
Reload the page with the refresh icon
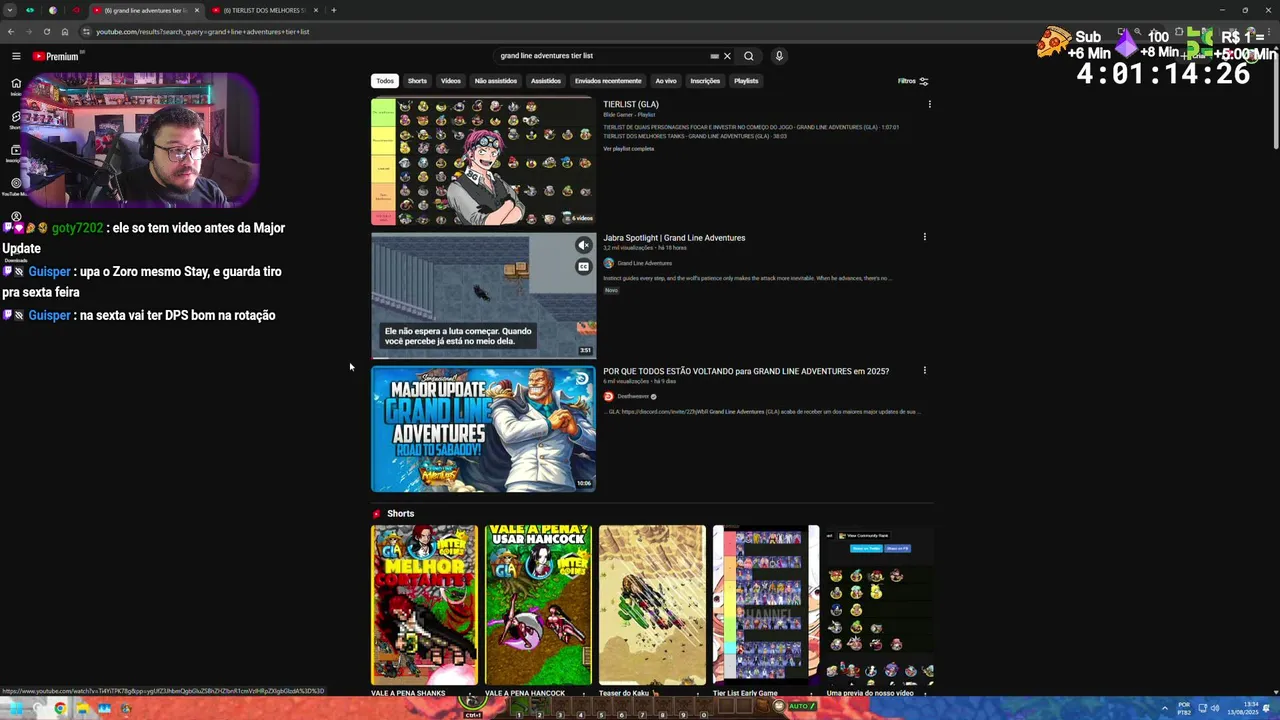[x=46, y=31]
